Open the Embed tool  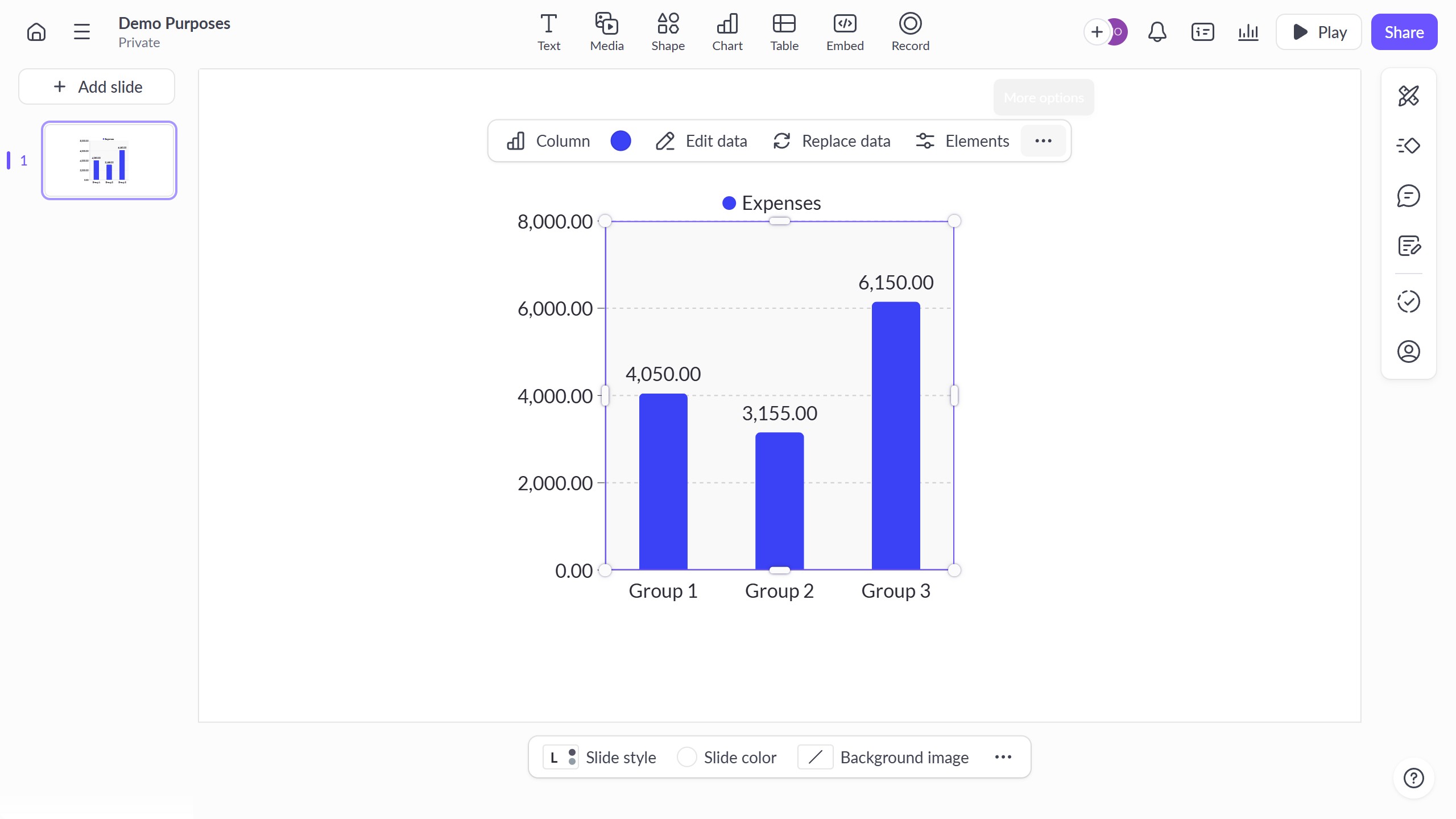(x=845, y=32)
